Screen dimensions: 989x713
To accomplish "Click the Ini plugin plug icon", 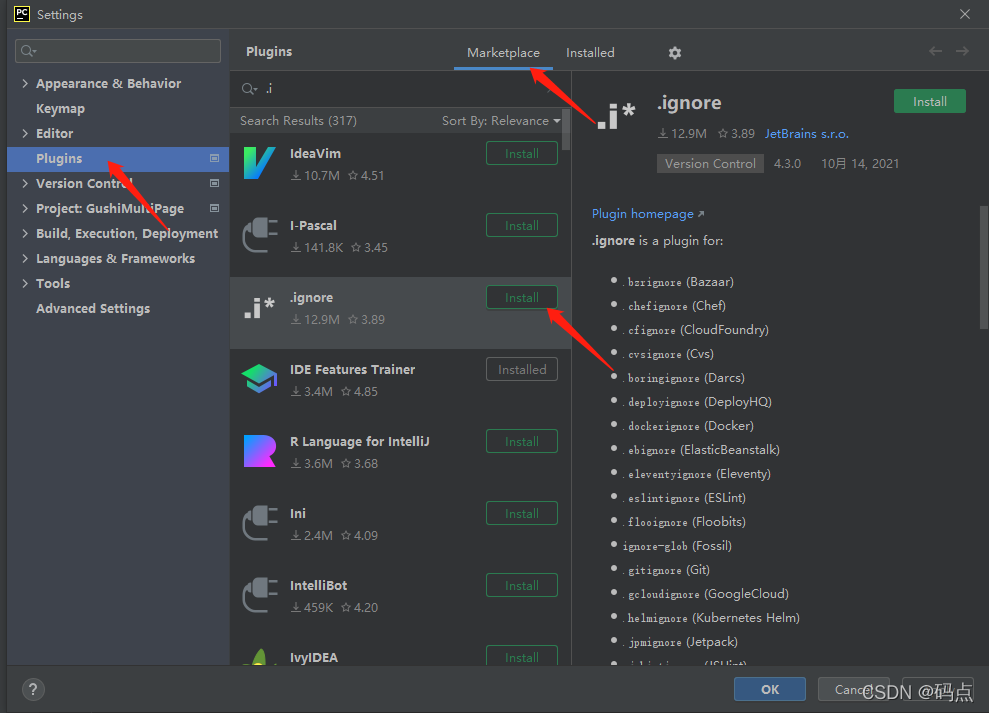I will tap(260, 523).
